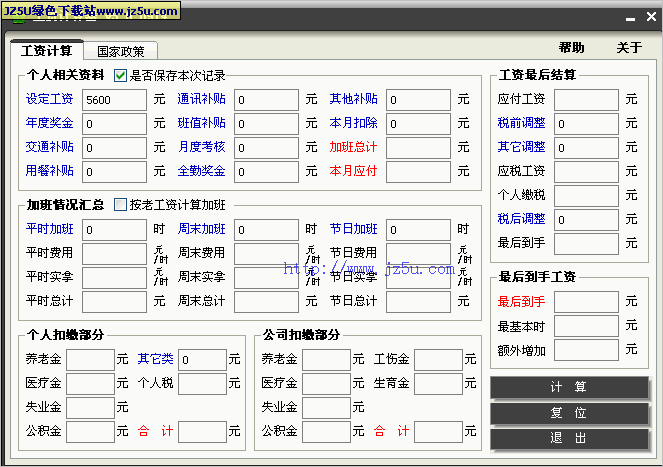Click the 设定工资 blue label

tap(49, 99)
